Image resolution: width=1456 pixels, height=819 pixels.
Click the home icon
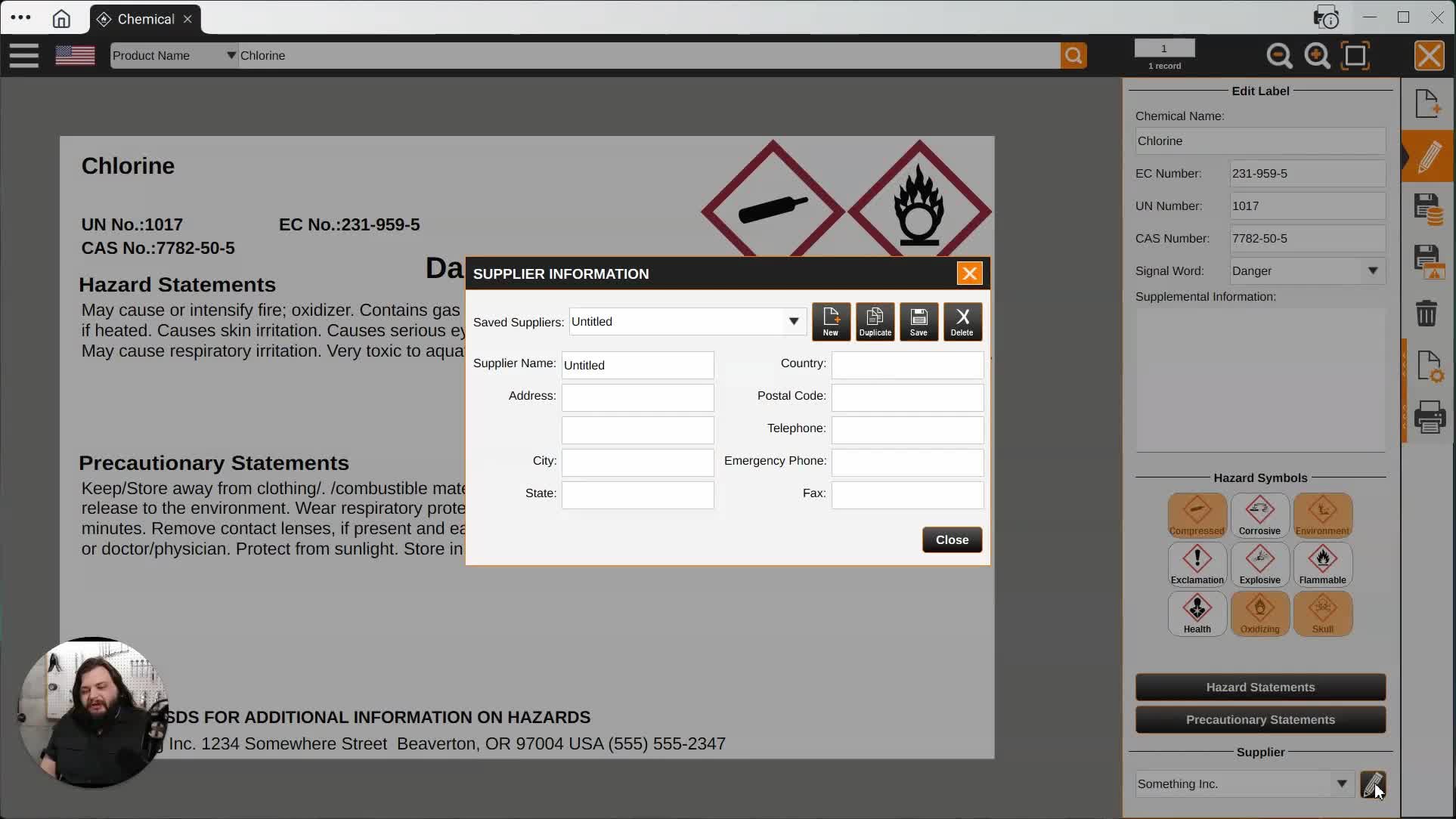[61, 19]
